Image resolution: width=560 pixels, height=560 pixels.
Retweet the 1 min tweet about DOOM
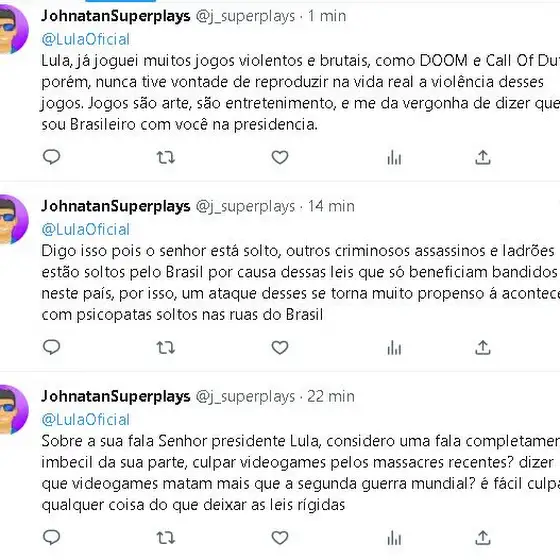pyautogui.click(x=166, y=157)
